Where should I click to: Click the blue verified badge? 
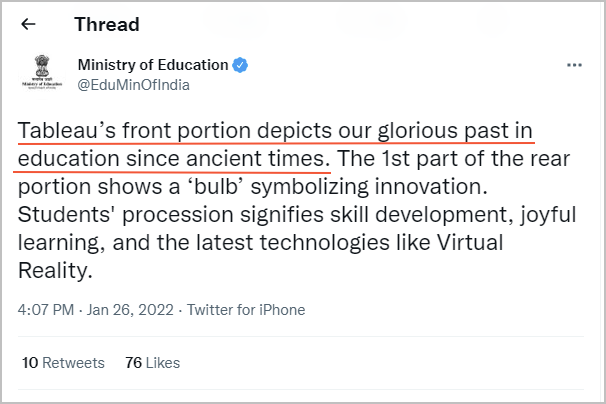click(240, 65)
